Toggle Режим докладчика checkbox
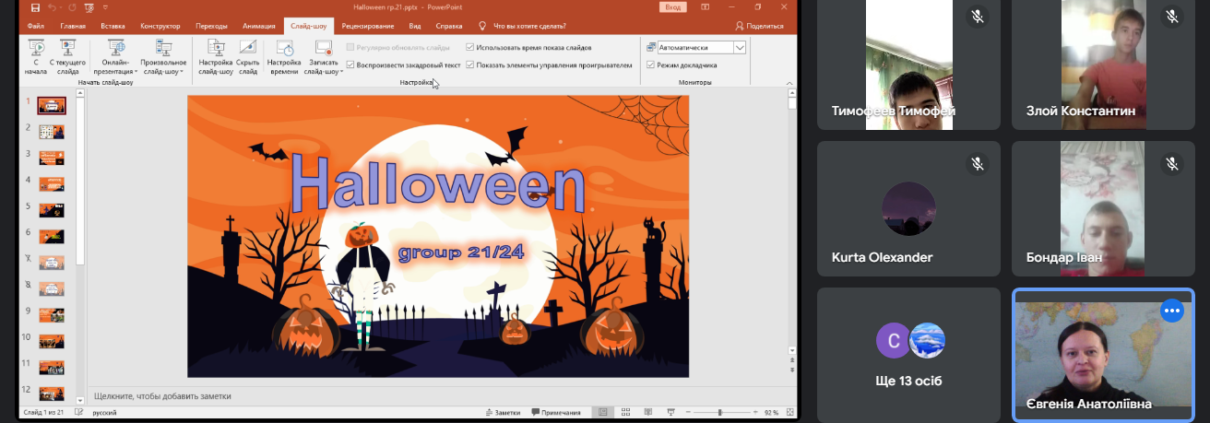The image size is (1210, 423). click(x=651, y=65)
